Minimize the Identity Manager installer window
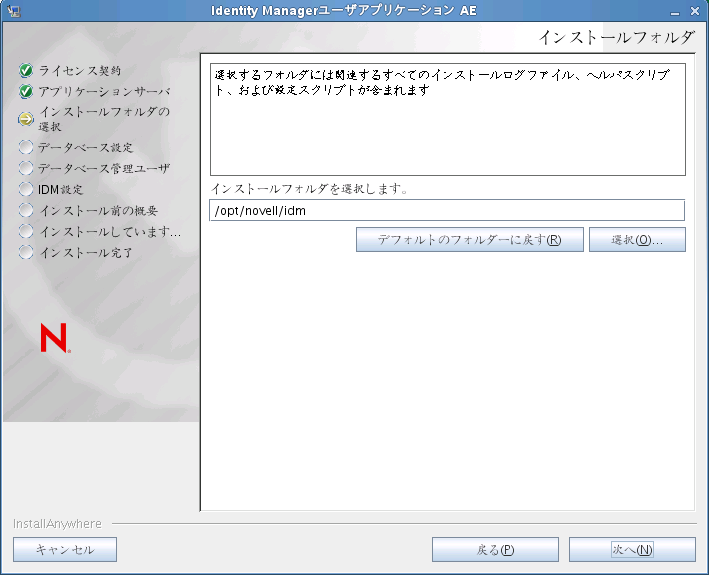Image resolution: width=709 pixels, height=575 pixels. tap(675, 11)
